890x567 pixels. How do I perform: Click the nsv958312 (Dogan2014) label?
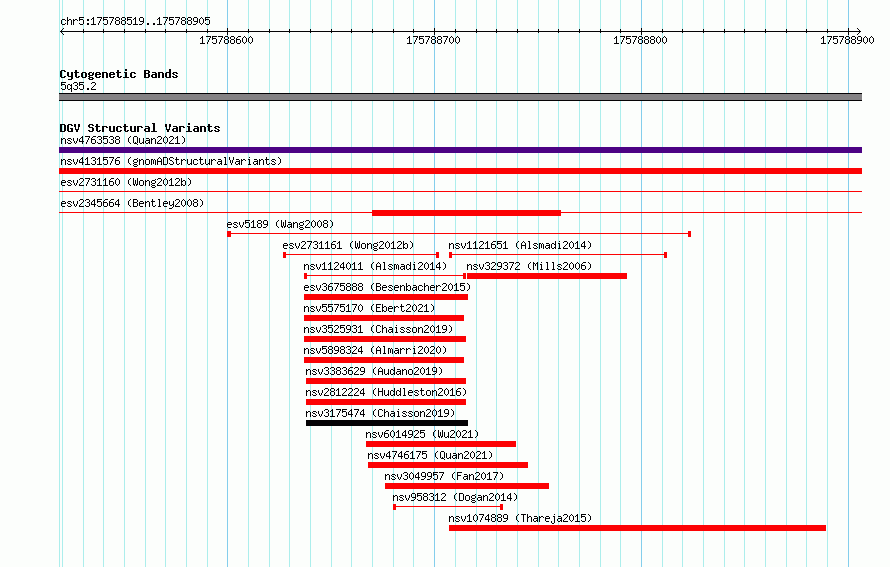click(455, 497)
